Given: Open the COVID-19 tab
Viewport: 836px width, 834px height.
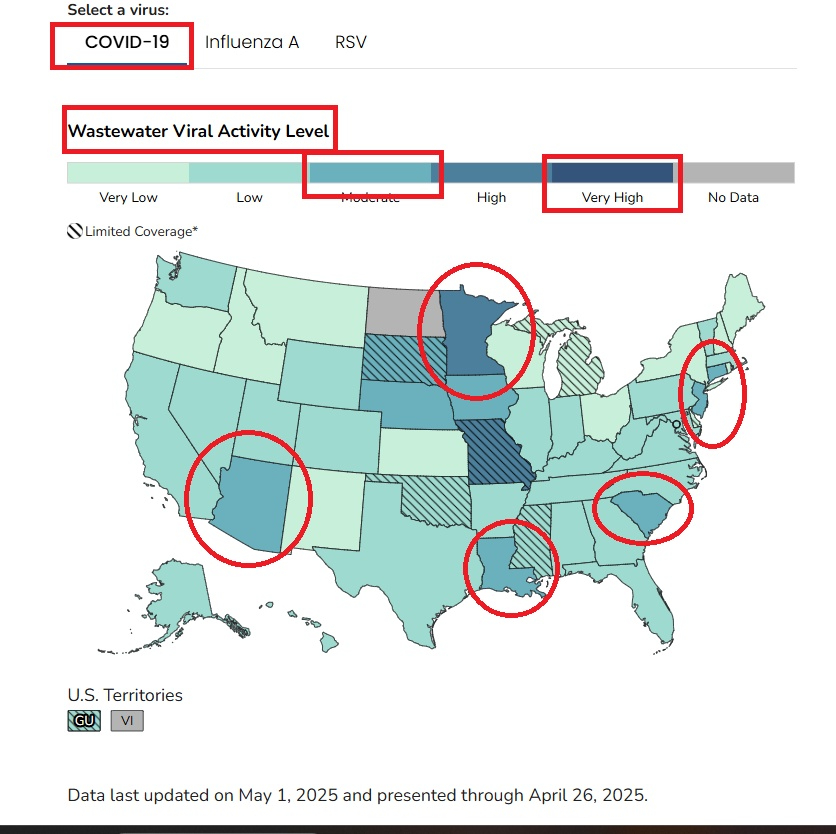Looking at the screenshot, I should (x=127, y=42).
